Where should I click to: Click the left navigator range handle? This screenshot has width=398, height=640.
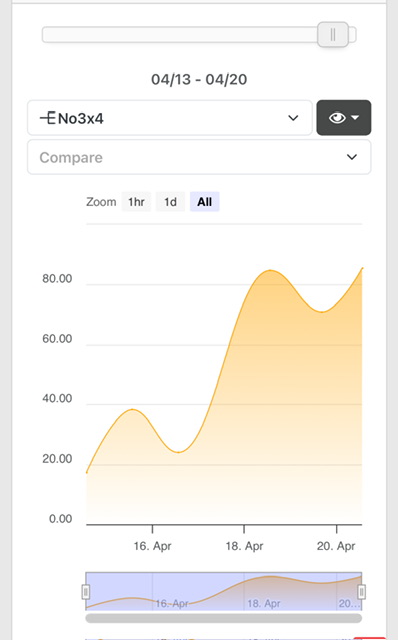(x=86, y=591)
